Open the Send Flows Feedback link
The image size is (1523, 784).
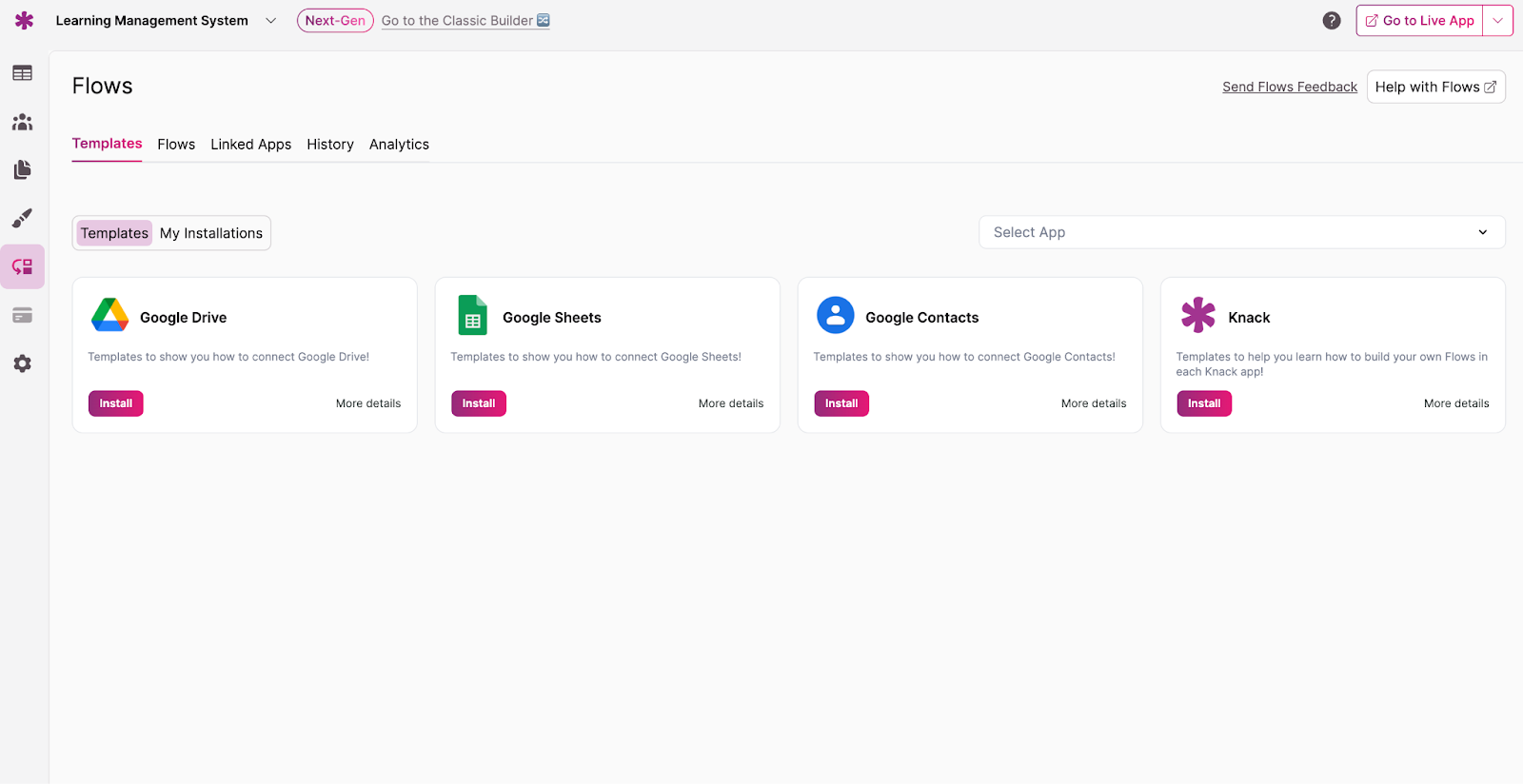[x=1290, y=87]
